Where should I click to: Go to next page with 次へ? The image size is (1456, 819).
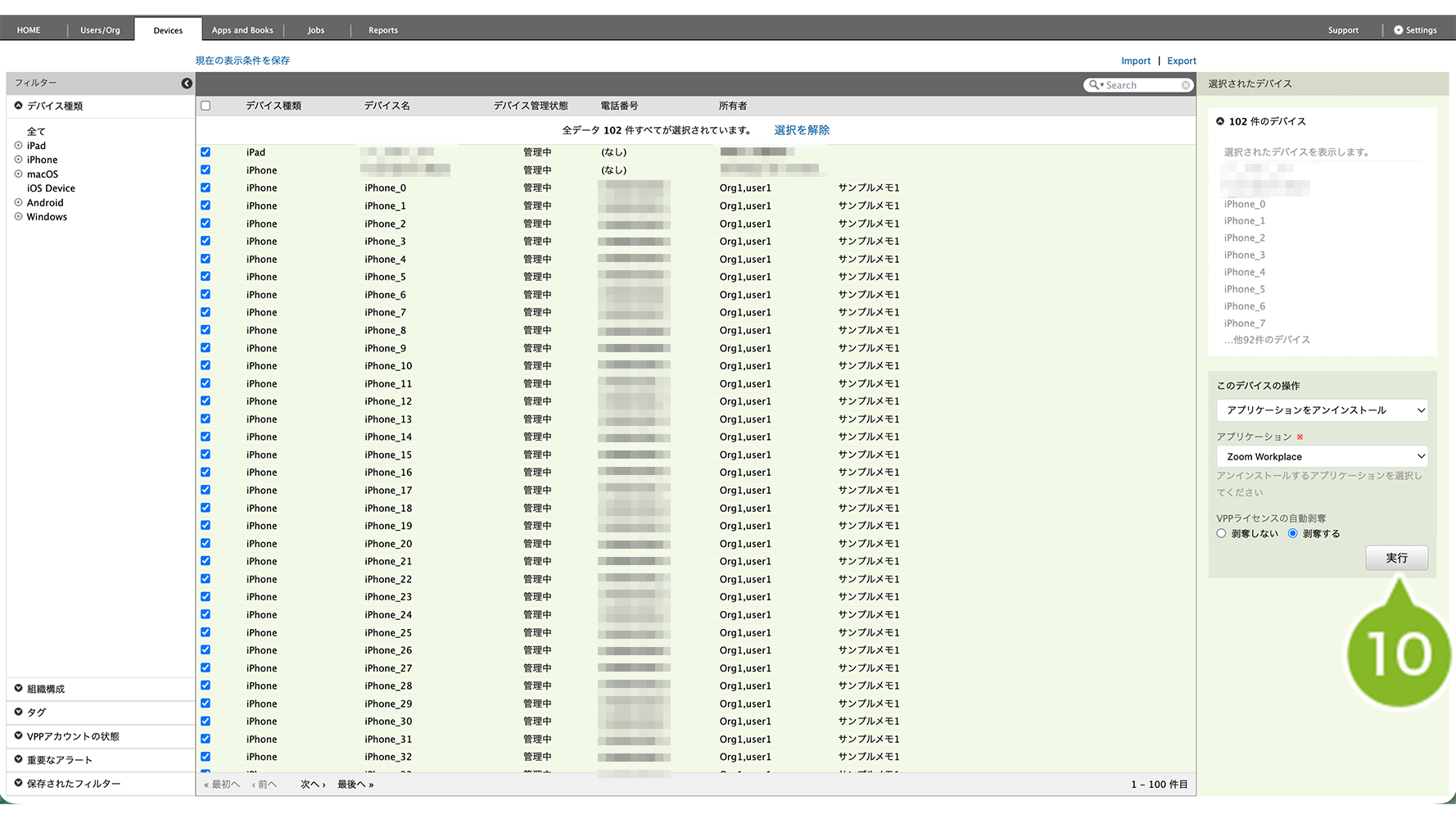click(x=312, y=785)
